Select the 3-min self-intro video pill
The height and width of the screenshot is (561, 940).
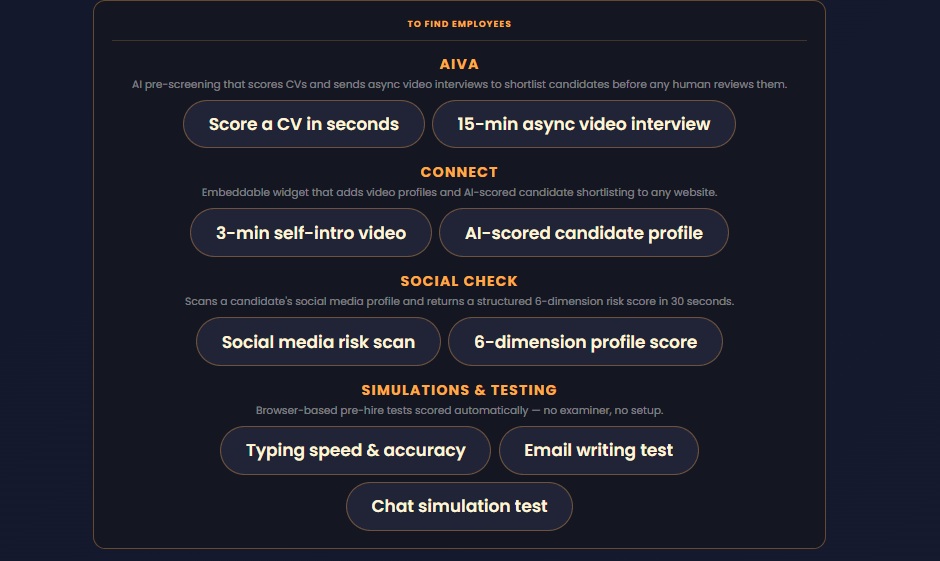311,233
